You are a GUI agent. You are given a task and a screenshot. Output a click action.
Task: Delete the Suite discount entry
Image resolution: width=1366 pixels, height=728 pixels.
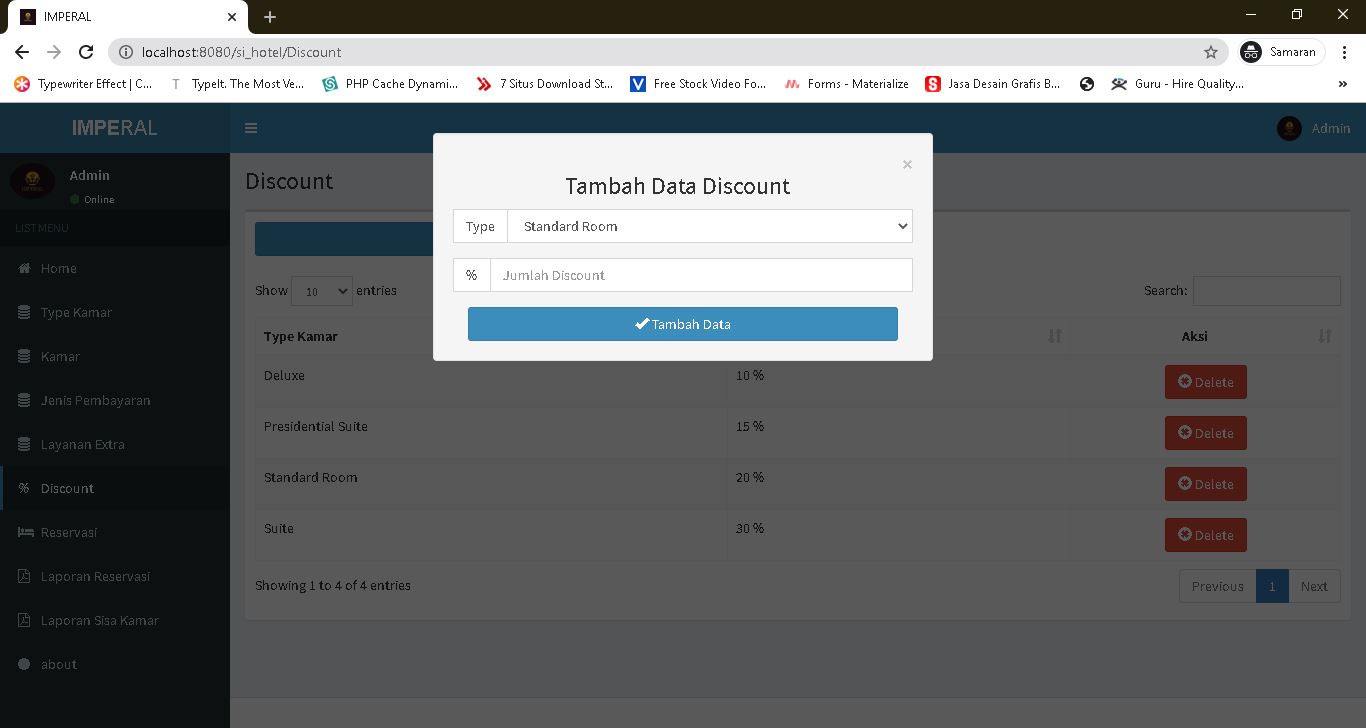click(x=1205, y=534)
